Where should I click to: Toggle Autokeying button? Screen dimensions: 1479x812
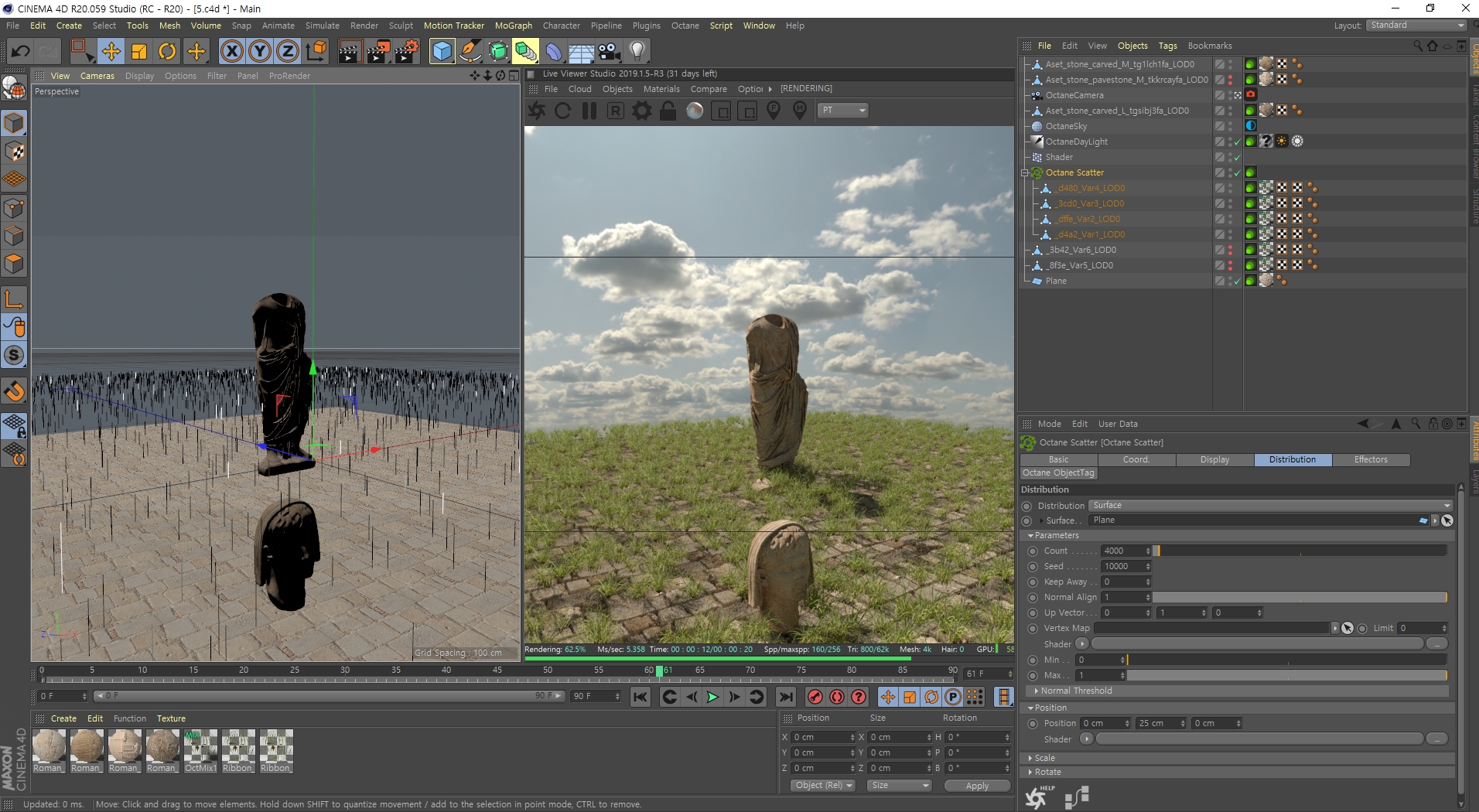pyautogui.click(x=837, y=697)
